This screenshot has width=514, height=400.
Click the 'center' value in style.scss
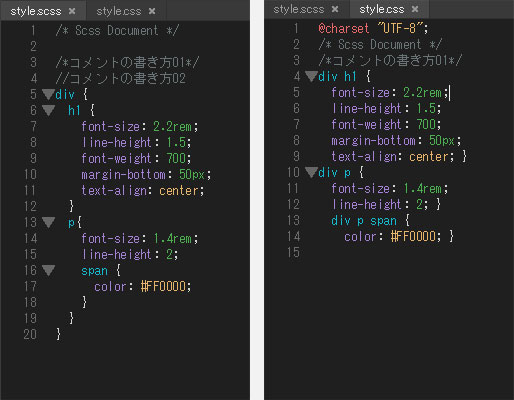click(179, 191)
